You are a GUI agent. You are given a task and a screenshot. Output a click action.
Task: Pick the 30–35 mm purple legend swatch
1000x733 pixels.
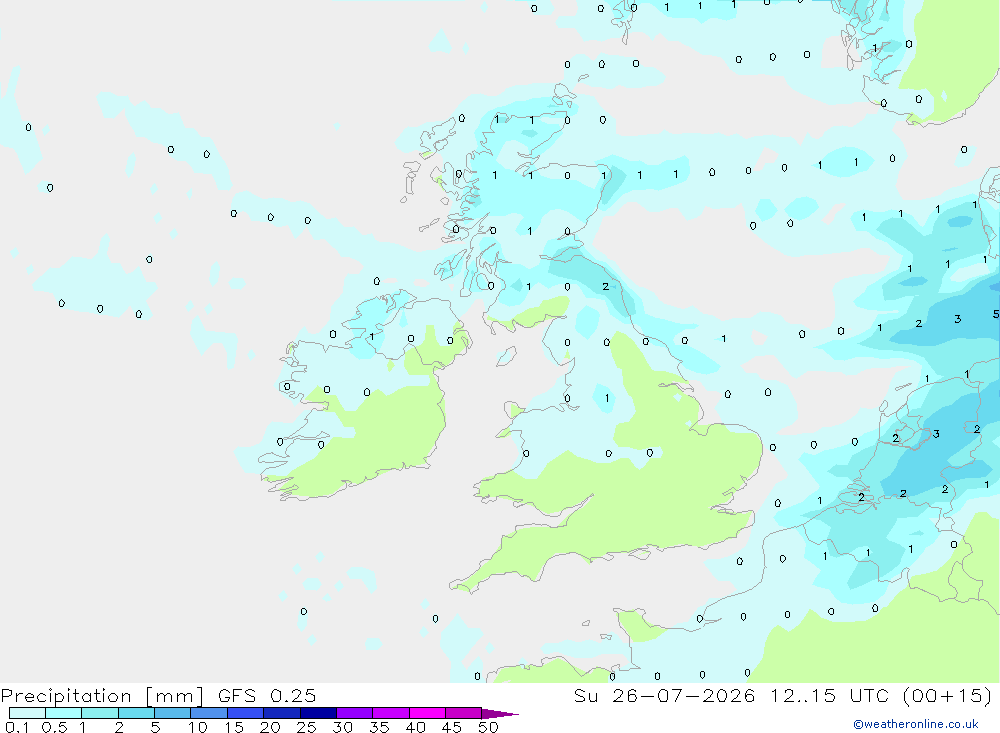354,713
